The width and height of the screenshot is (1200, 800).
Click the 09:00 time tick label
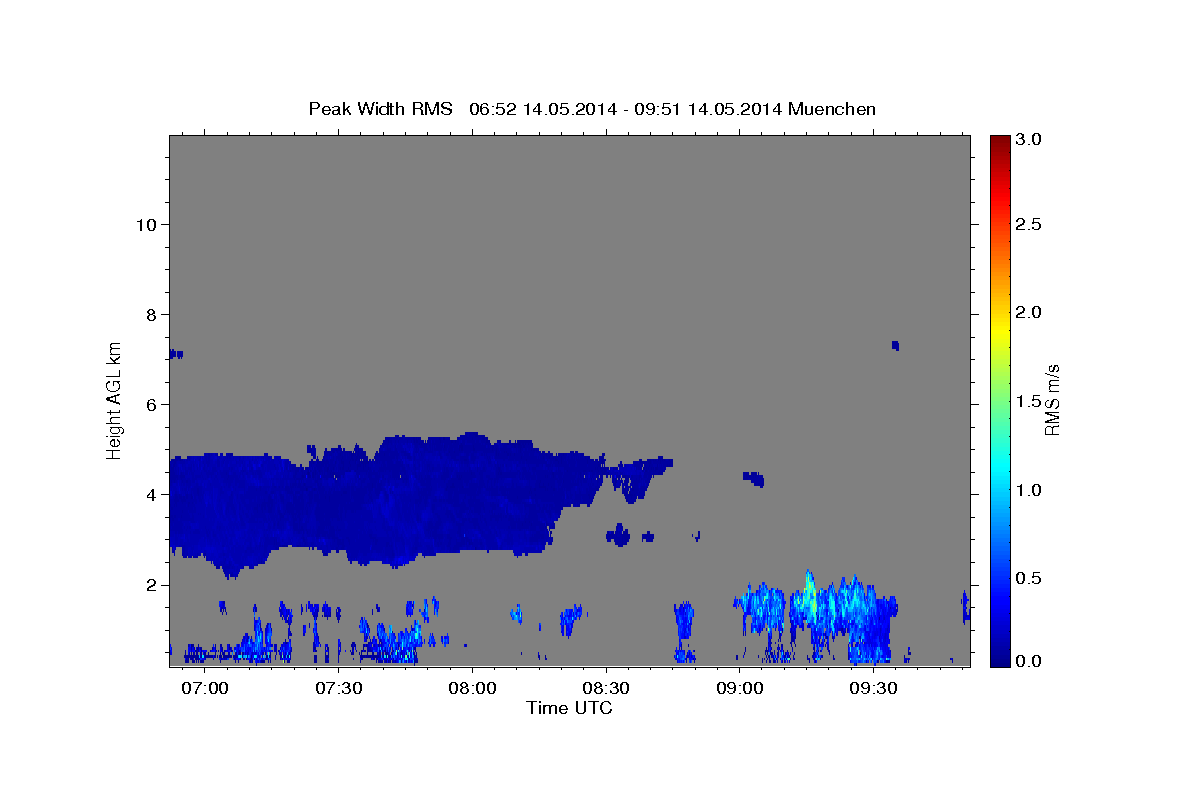tap(739, 688)
